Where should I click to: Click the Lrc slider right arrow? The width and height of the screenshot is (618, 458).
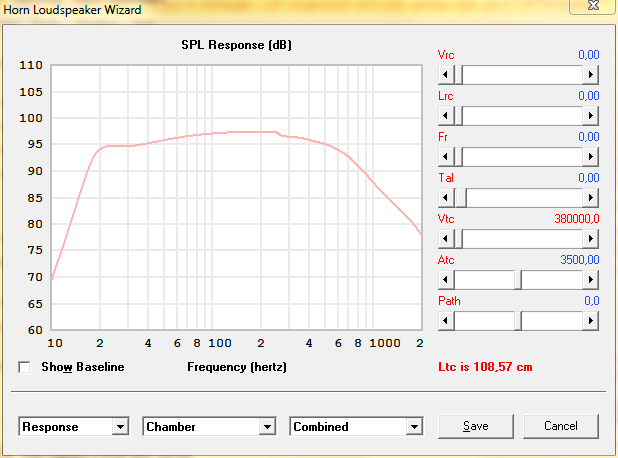coord(591,116)
